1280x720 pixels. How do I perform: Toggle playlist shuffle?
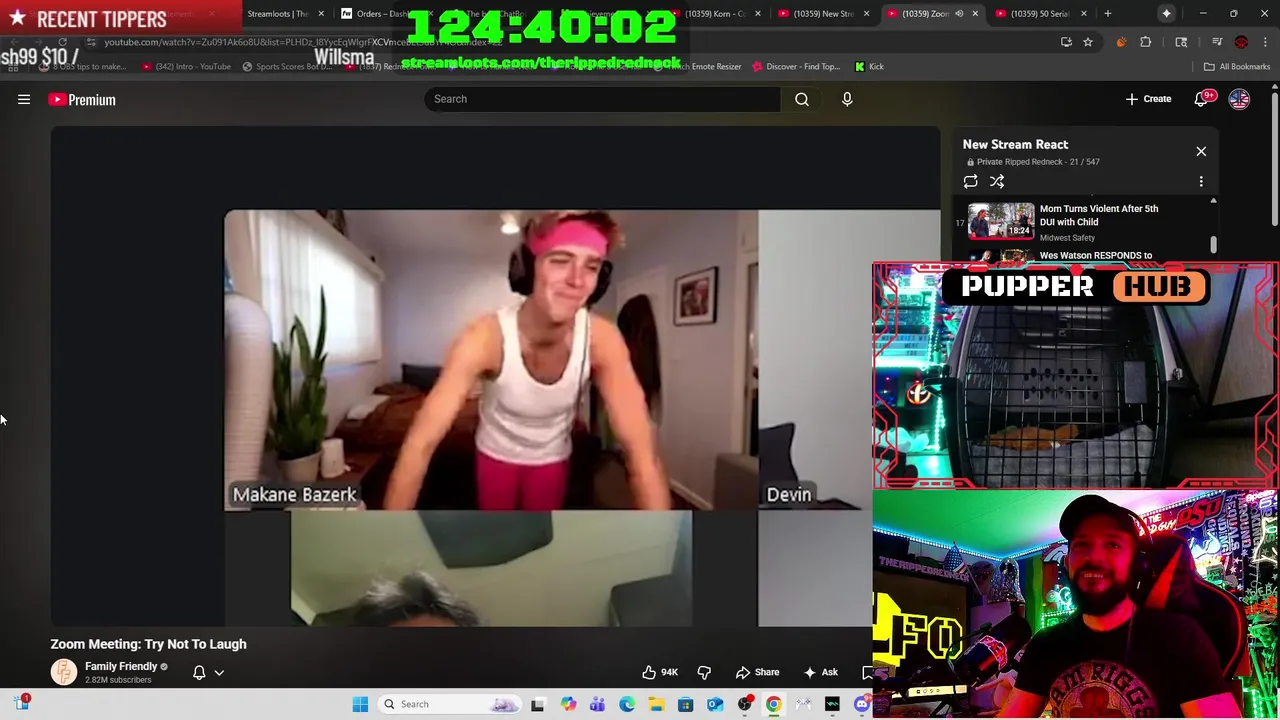997,181
